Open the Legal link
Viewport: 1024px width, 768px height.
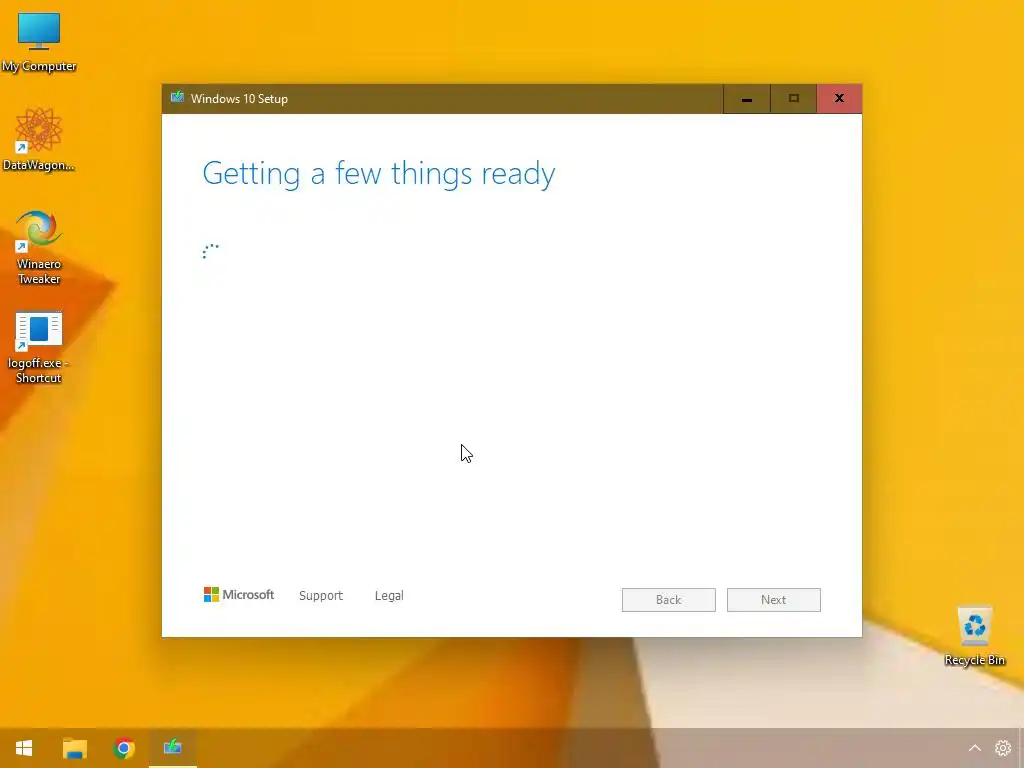[x=389, y=596]
